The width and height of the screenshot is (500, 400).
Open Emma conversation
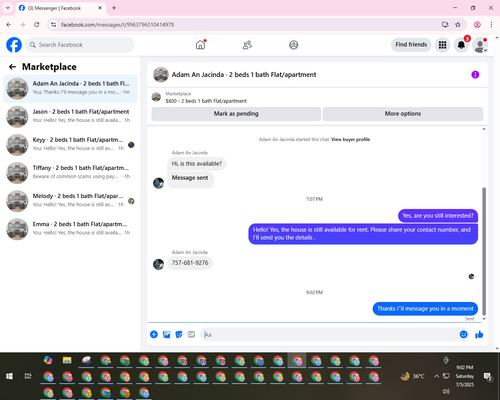tap(70, 229)
